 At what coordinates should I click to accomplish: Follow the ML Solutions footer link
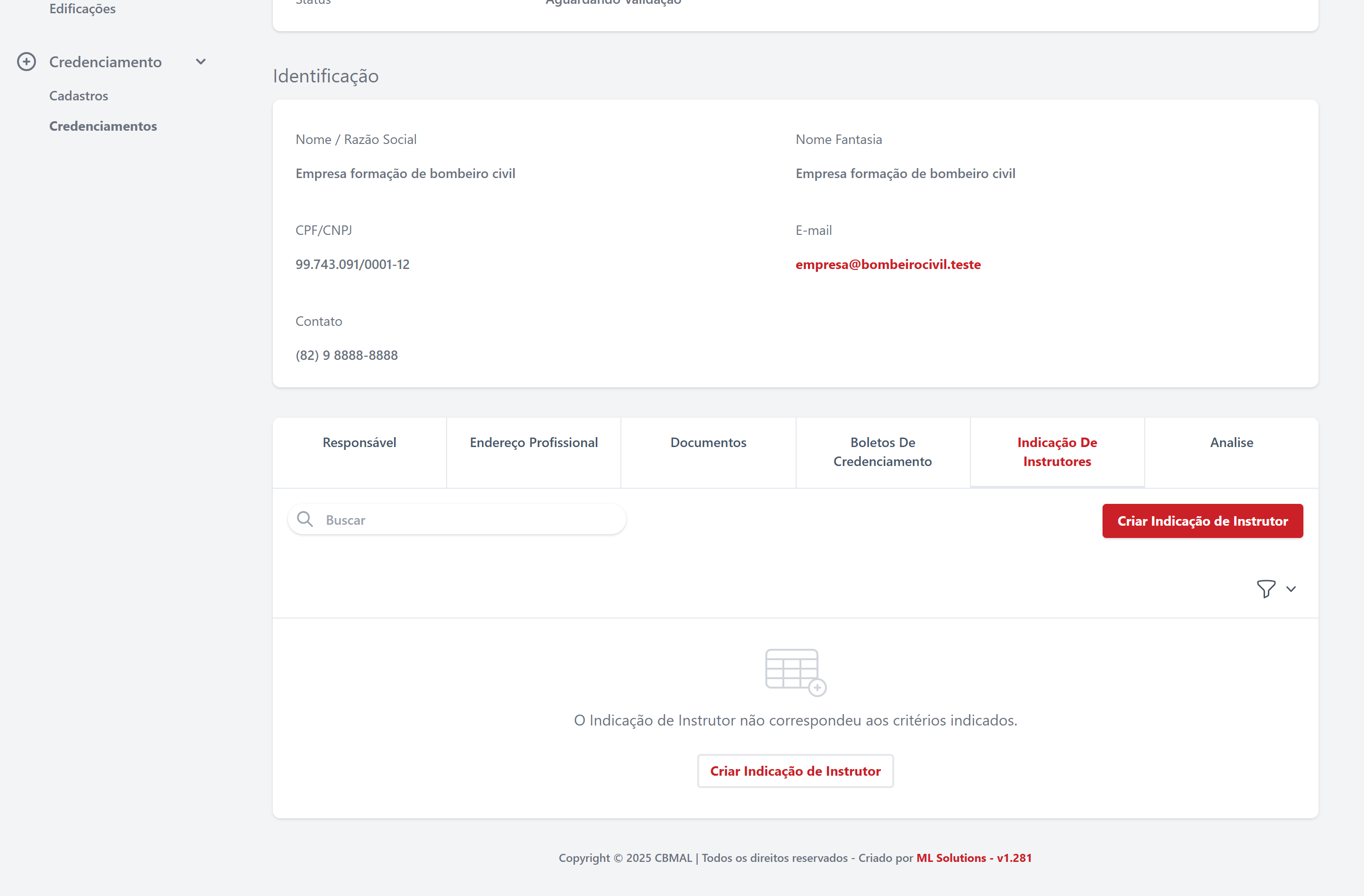point(973,858)
